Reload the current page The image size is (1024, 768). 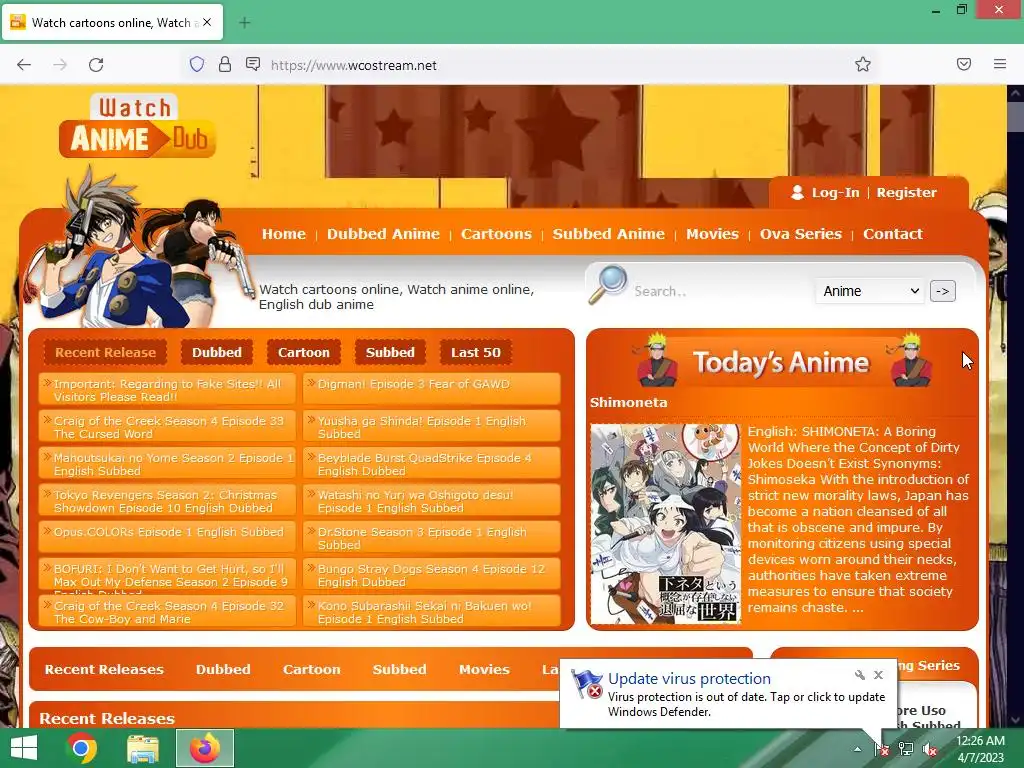pos(96,65)
